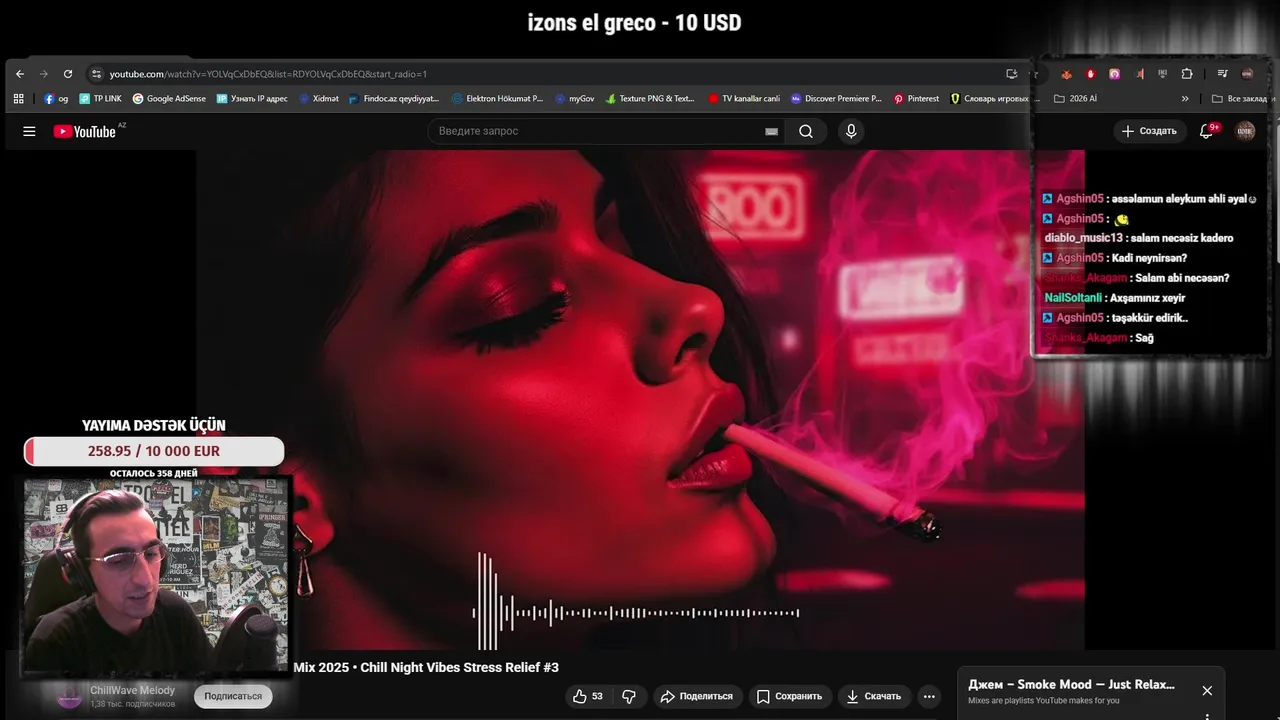Image resolution: width=1280 pixels, height=720 pixels.
Task: Close the 'Джем – Smoke Mood' mix panel
Action: point(1207,691)
